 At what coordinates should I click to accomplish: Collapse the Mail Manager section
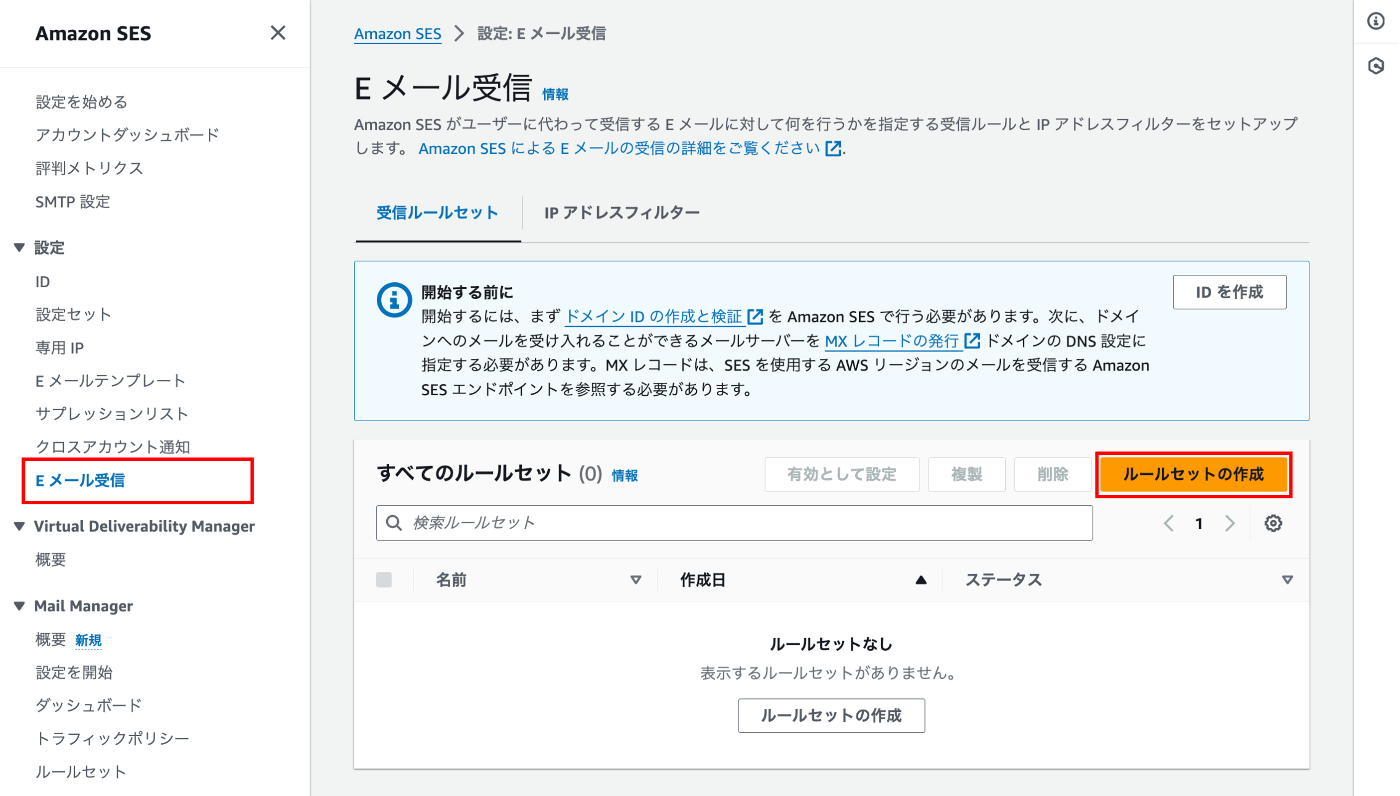click(x=19, y=606)
